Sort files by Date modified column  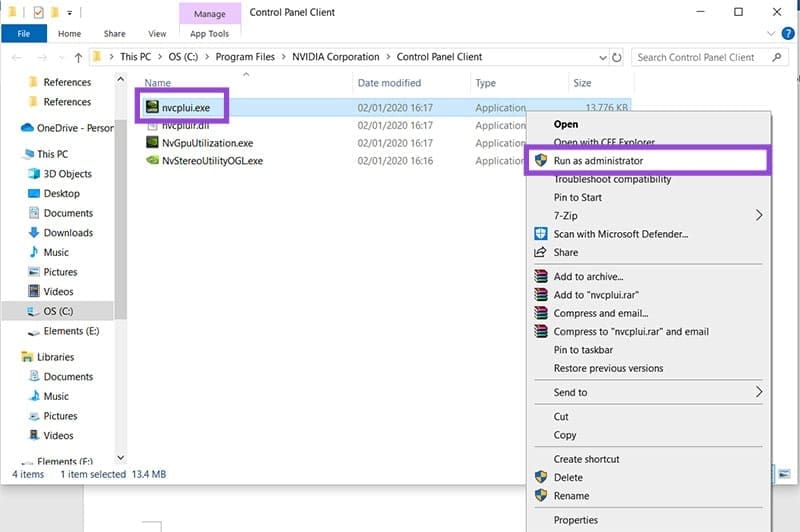389,83
